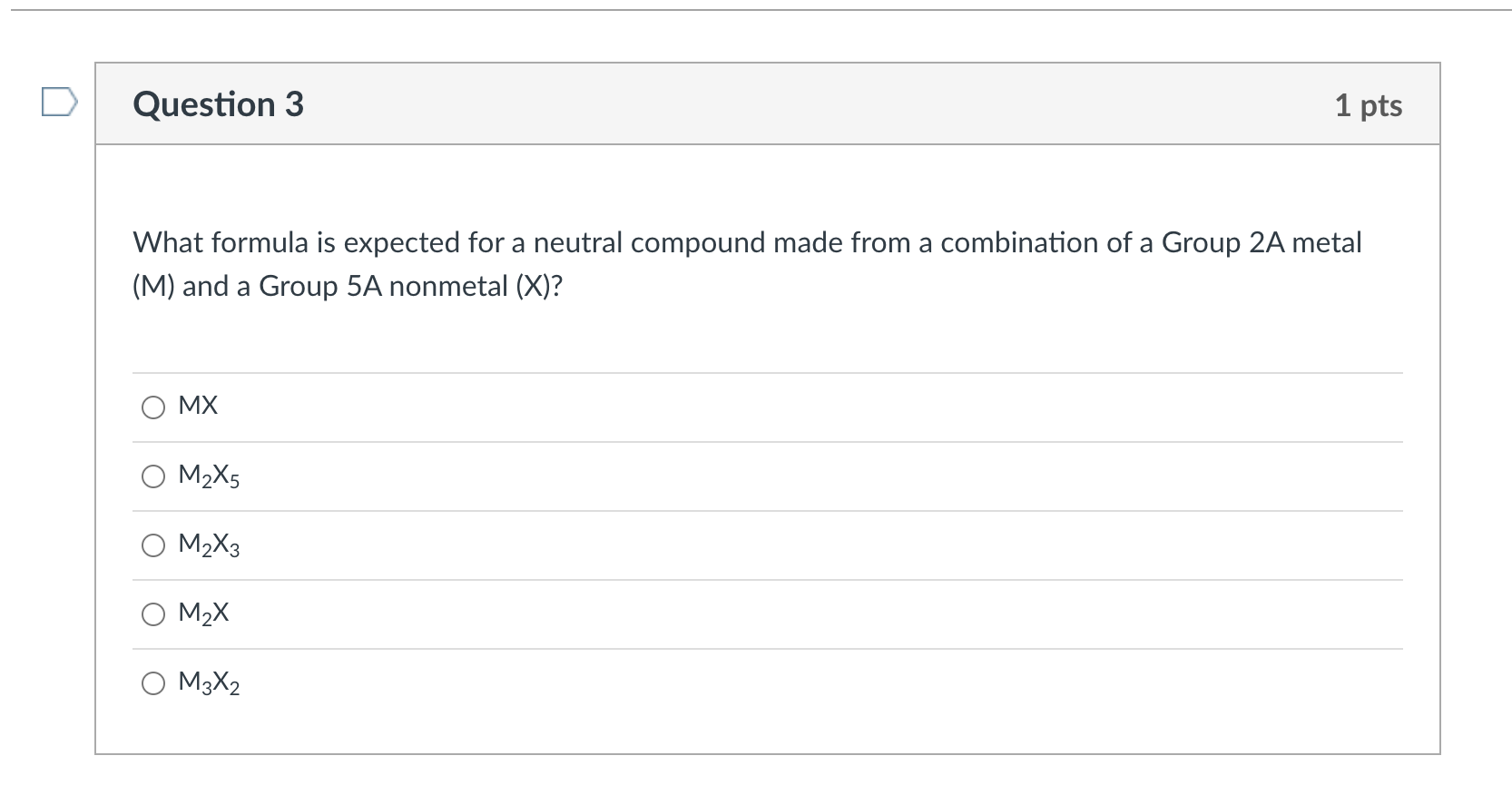Choose the M2X5 radio button
This screenshot has height=795, width=1512.
[x=153, y=476]
